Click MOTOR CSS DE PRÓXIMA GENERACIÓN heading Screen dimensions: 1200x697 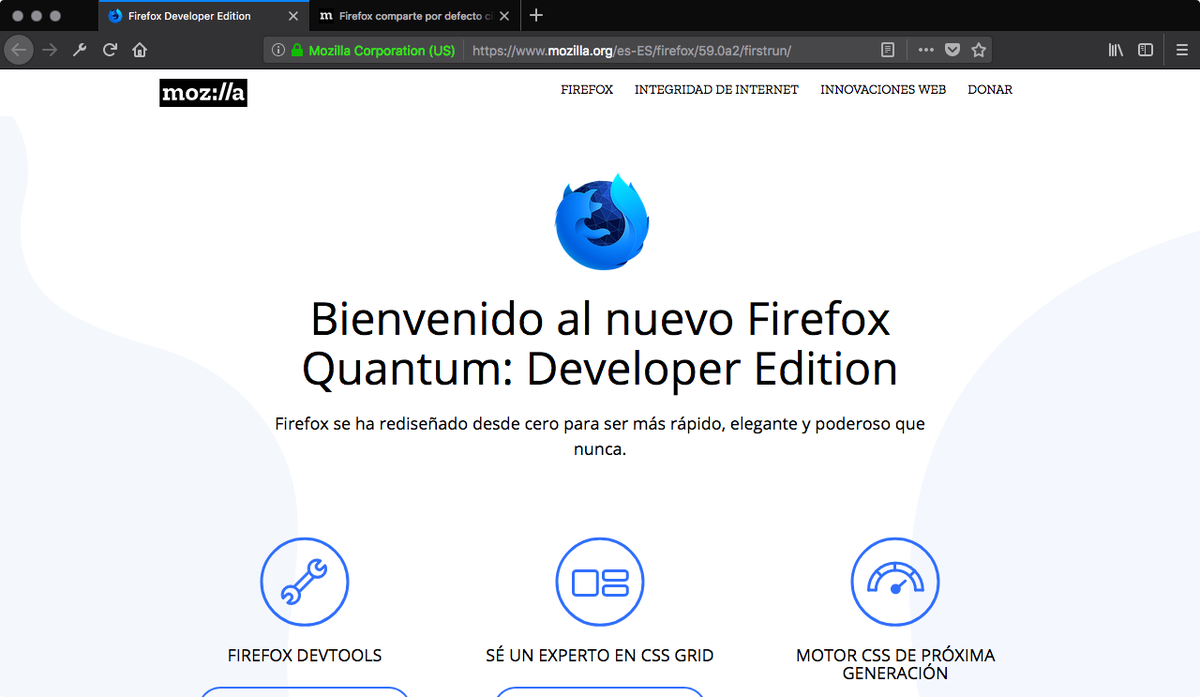895,665
